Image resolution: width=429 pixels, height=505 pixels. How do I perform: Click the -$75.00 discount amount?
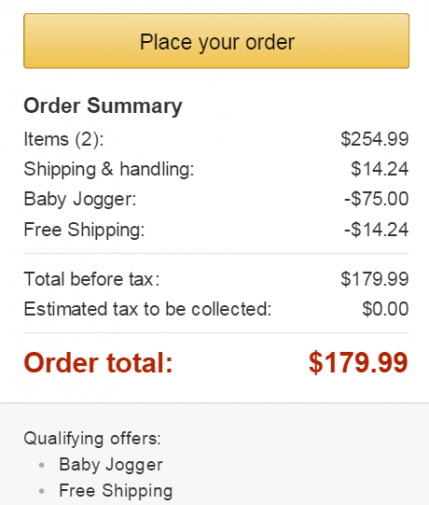pos(377,199)
